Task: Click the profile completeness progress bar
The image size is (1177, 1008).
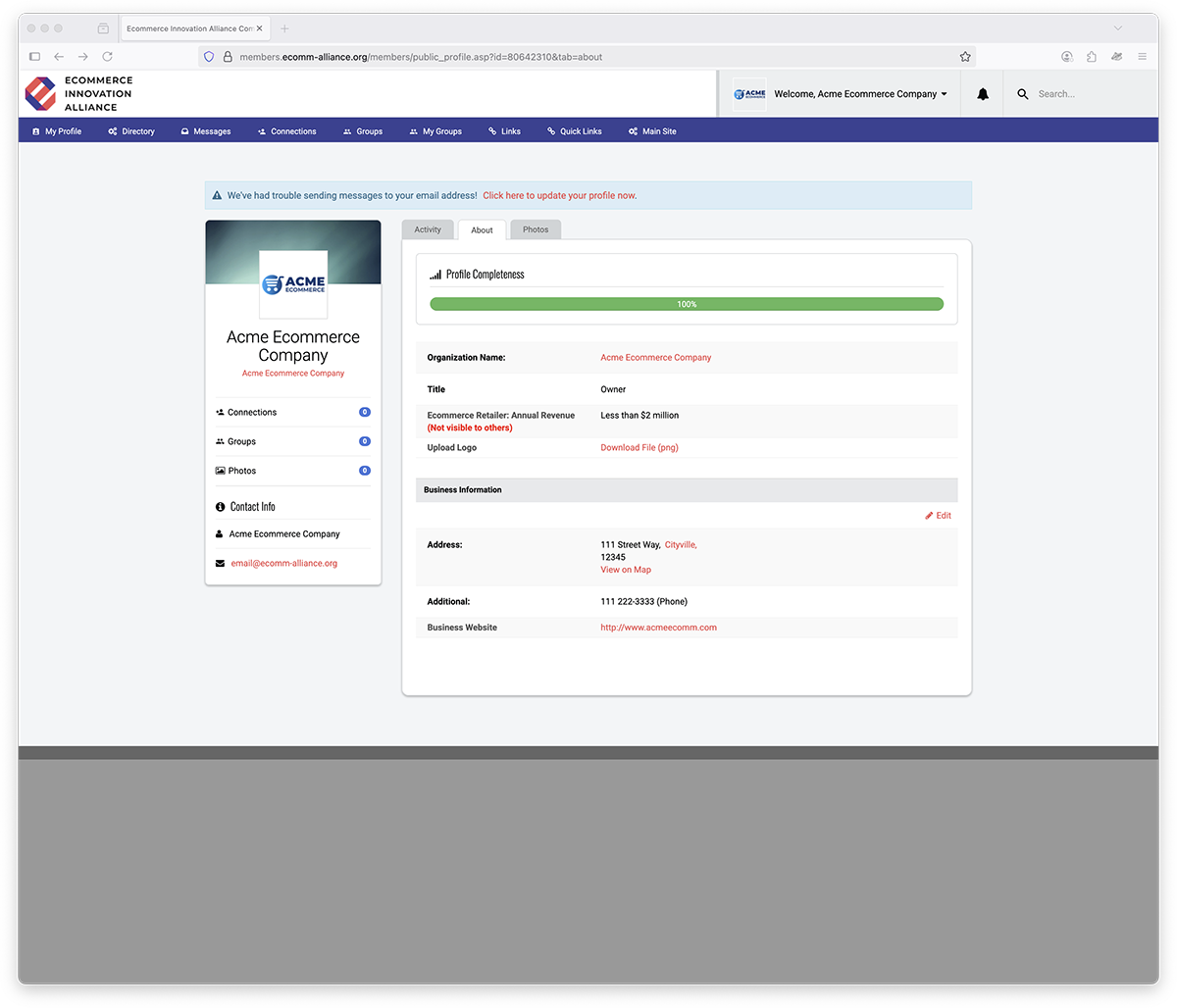Action: [687, 304]
